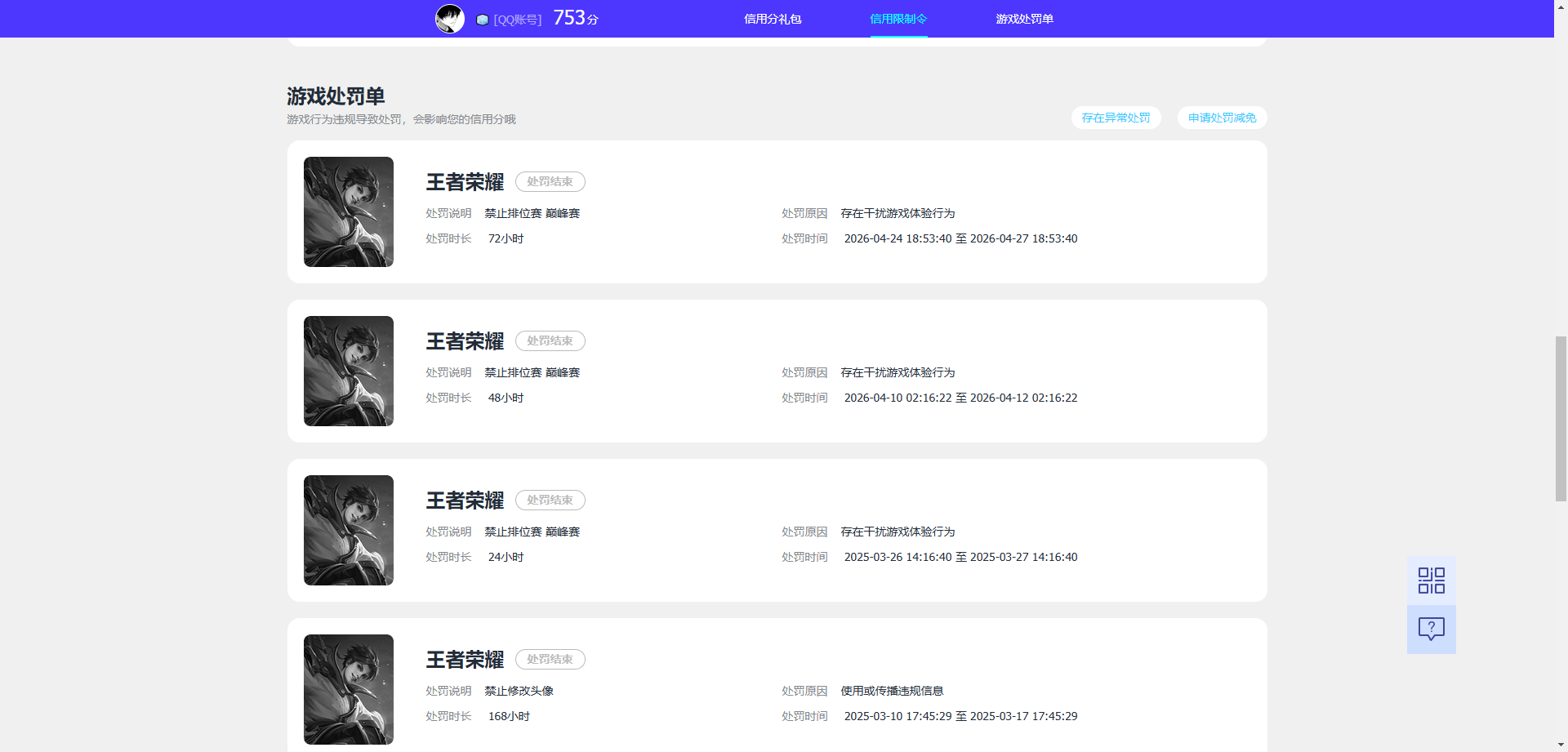The width and height of the screenshot is (1568, 752).
Task: Click the 753分 credit score
Action: (x=576, y=18)
